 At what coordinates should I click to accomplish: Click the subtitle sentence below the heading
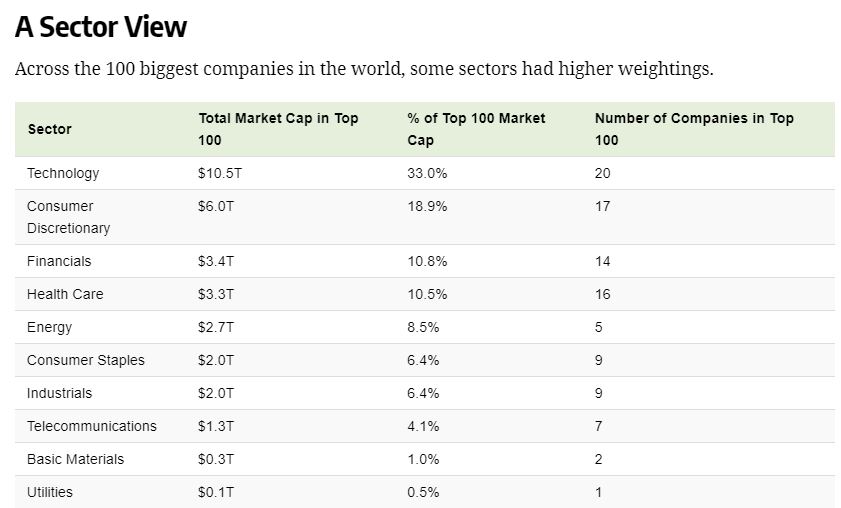pos(364,70)
